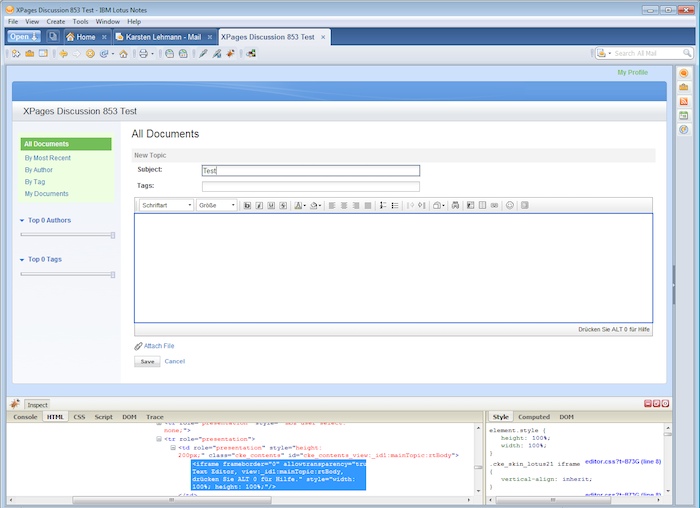Switch to the Computed style tab
The height and width of the screenshot is (508, 700).
click(x=533, y=417)
